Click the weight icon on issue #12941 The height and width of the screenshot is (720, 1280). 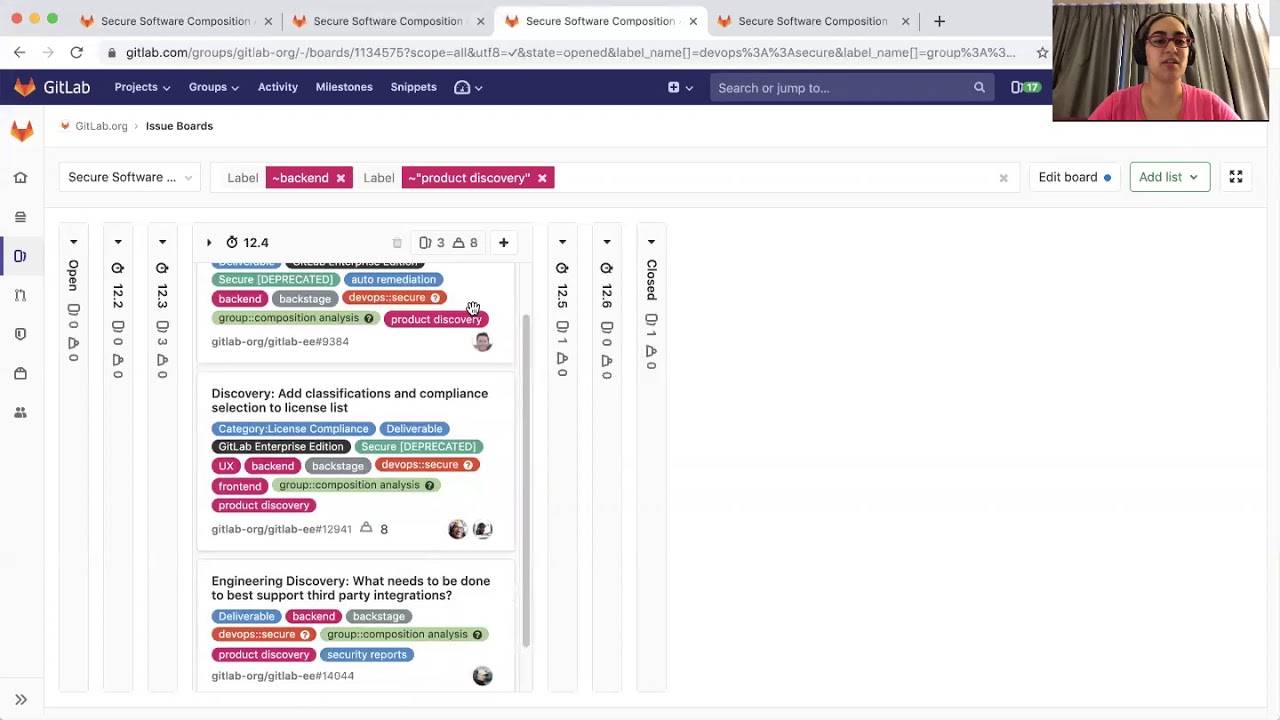(x=366, y=528)
